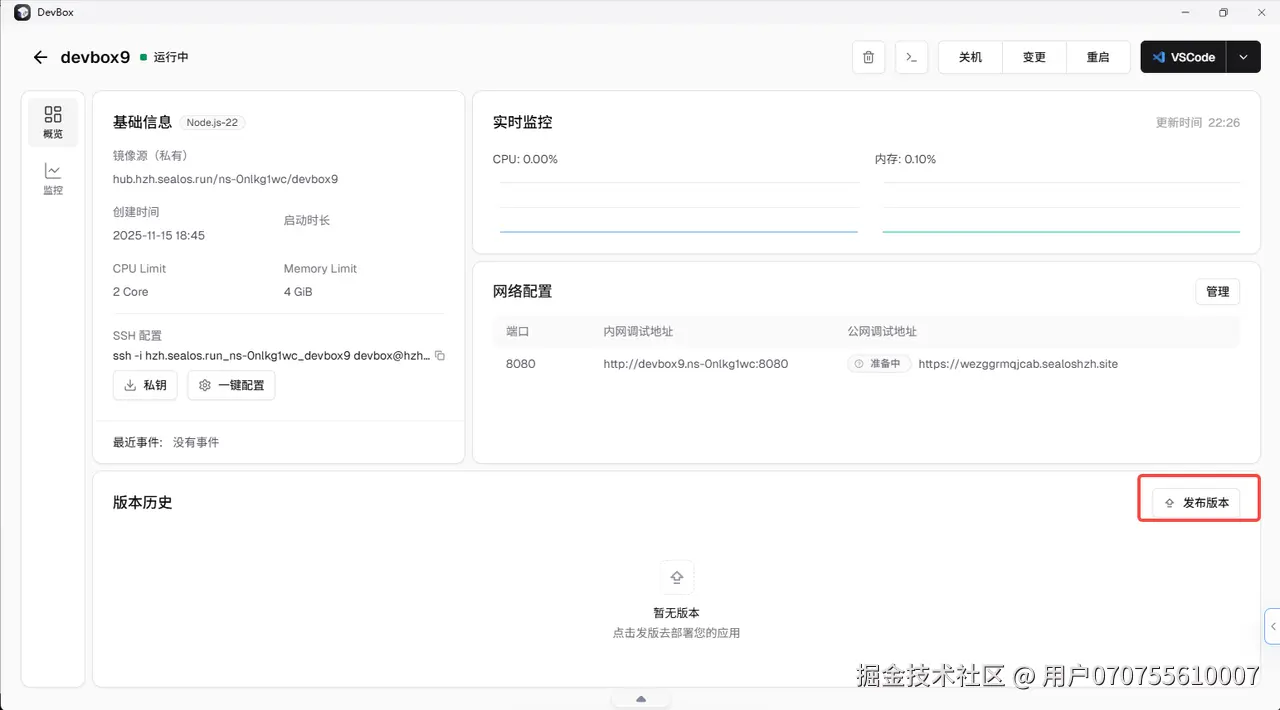Image resolution: width=1280 pixels, height=710 pixels.
Task: Open the right-edge side drawer chevron
Action: pyautogui.click(x=1272, y=626)
